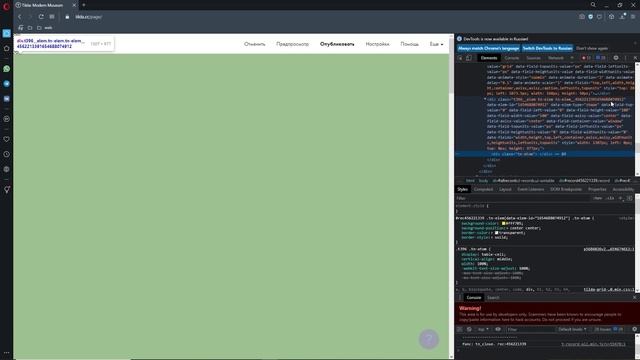Go back to previous page
The height and width of the screenshot is (360, 640).
[x=20, y=17]
